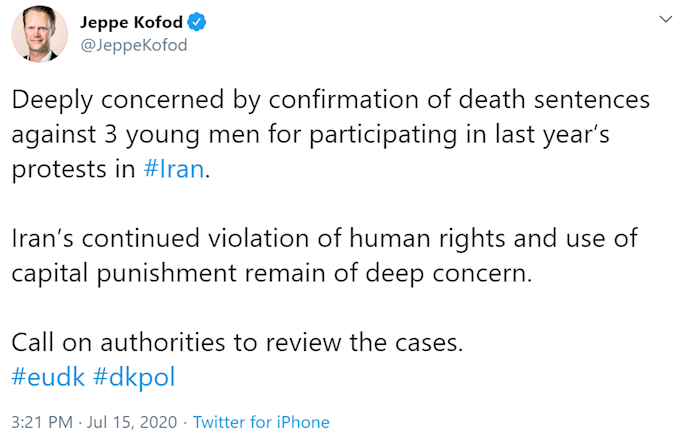Screen dimensions: 690x448
Task: Click the Jul 15, 2020 date
Action: (132, 422)
